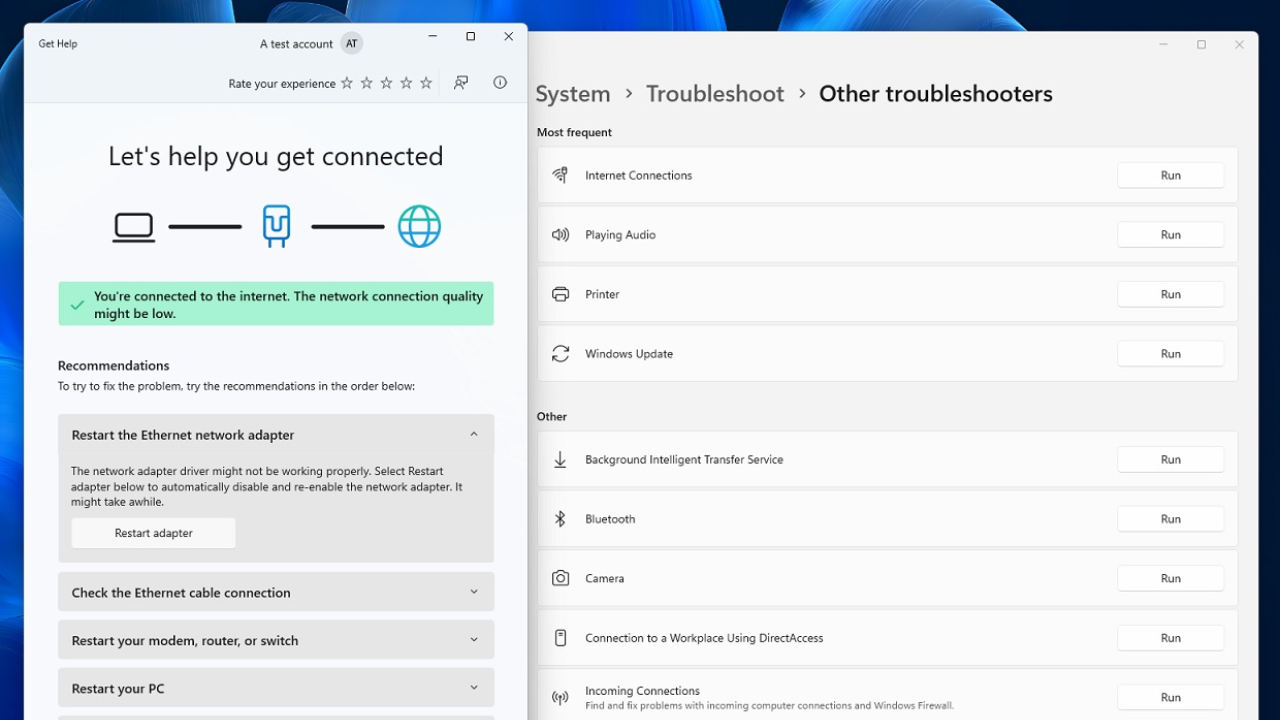This screenshot has height=720, width=1280.
Task: Click the Printer icon in troubleshooters list
Action: pos(560,294)
